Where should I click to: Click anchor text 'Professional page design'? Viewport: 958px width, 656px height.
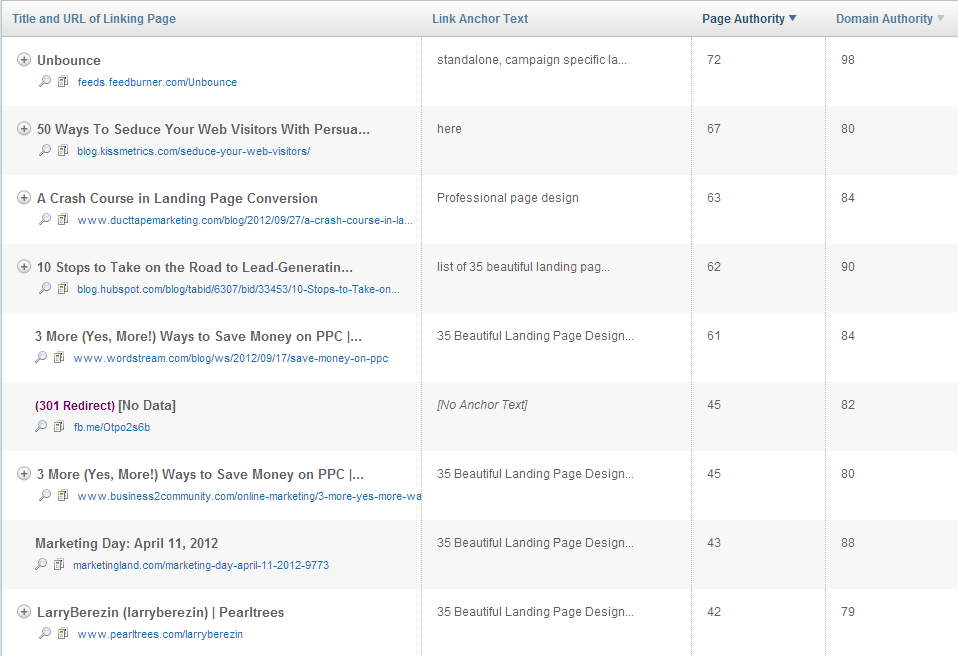click(x=508, y=198)
